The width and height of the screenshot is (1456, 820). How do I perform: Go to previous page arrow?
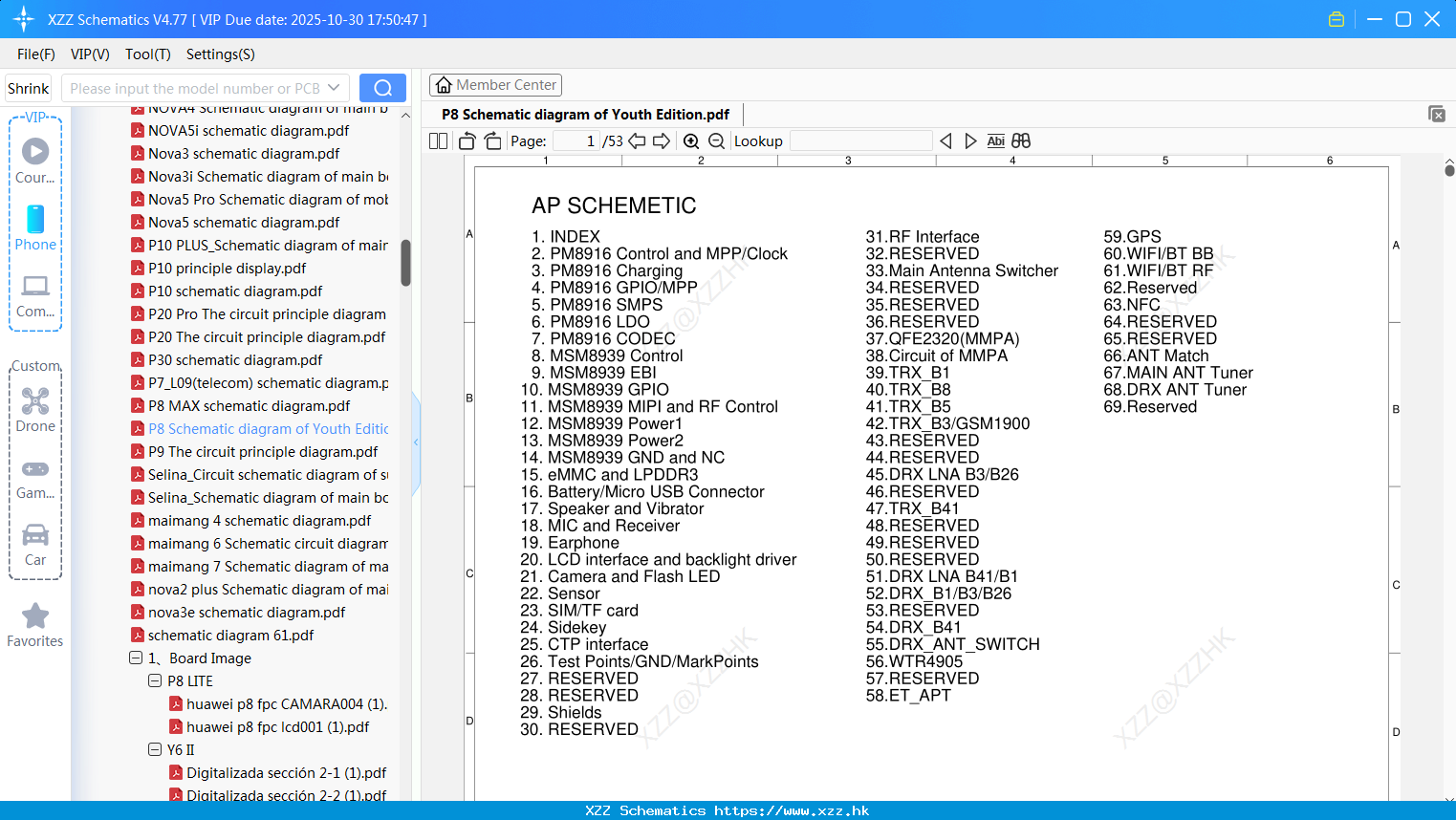coord(637,141)
